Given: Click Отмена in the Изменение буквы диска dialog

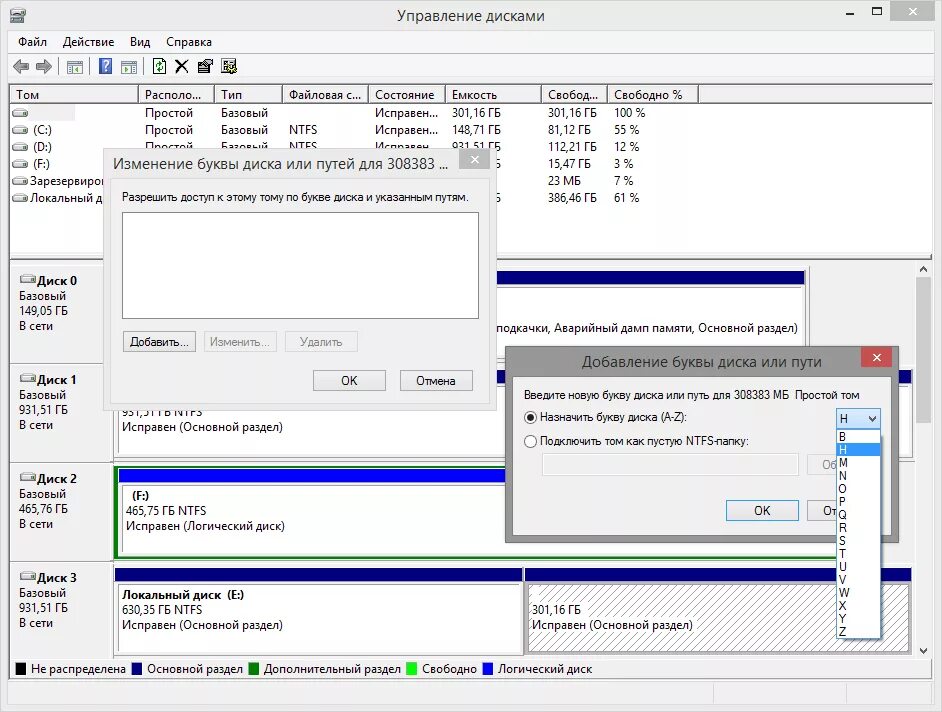Looking at the screenshot, I should point(436,381).
